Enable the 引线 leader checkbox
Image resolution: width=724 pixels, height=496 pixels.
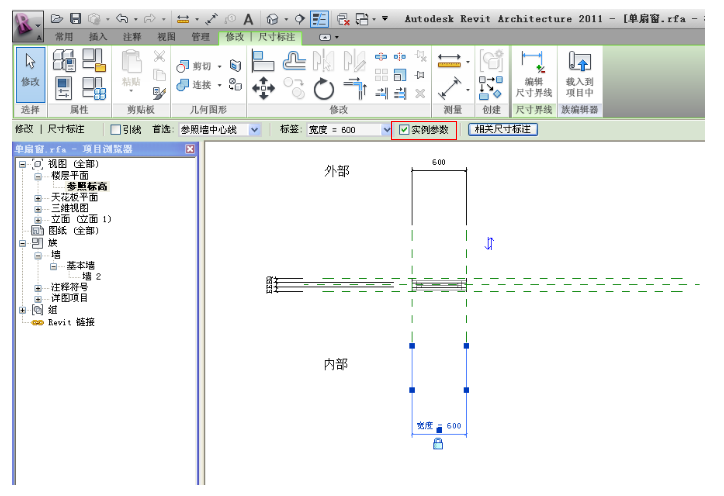coord(116,130)
